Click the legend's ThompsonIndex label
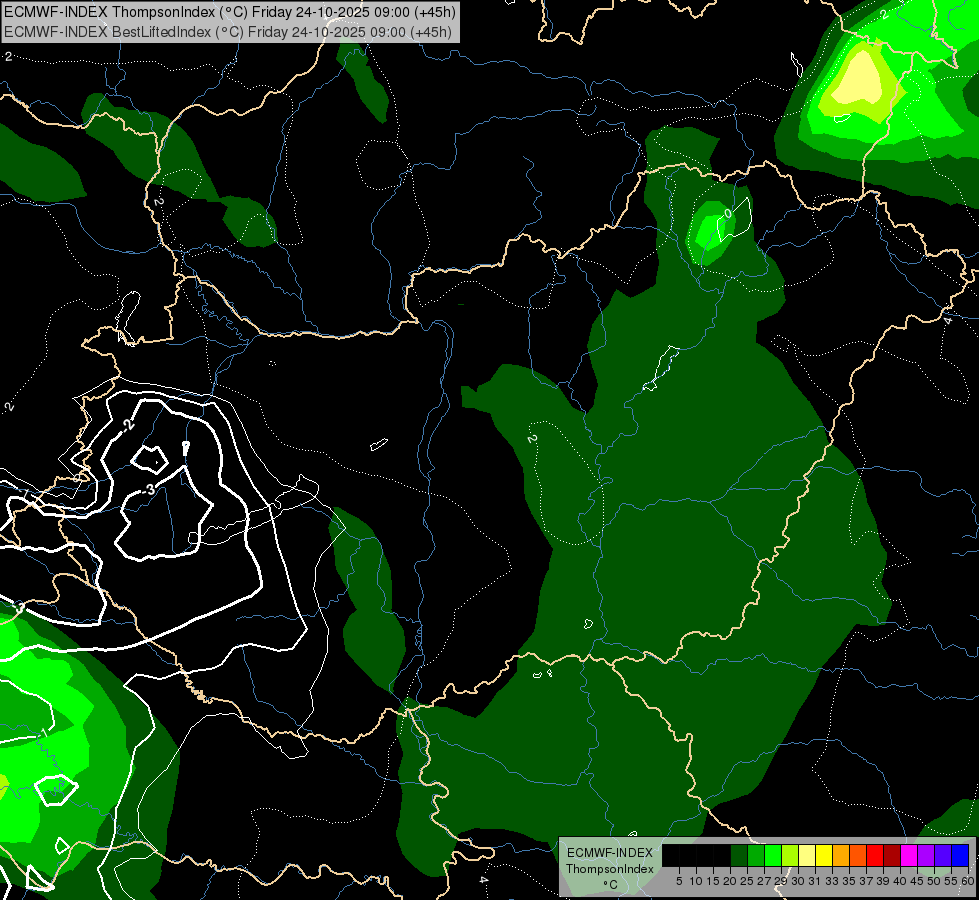The width and height of the screenshot is (979, 900). pos(610,869)
